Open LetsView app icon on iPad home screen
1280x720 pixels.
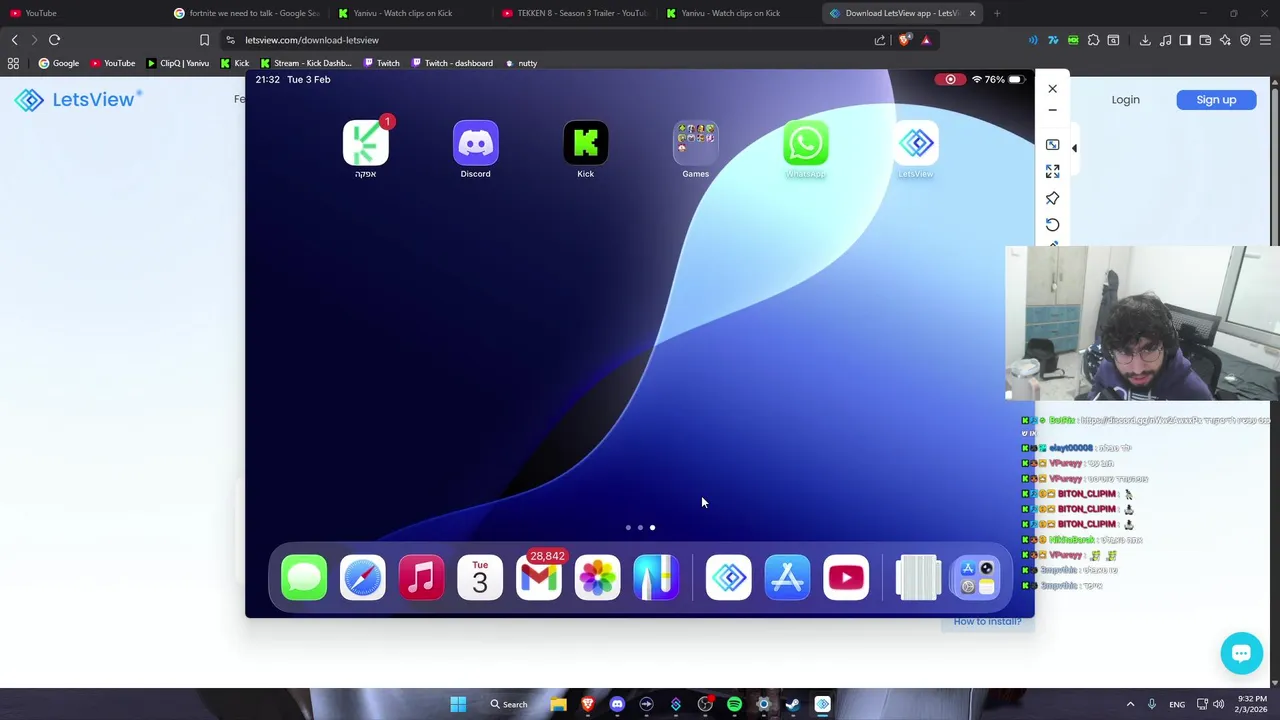(x=915, y=144)
